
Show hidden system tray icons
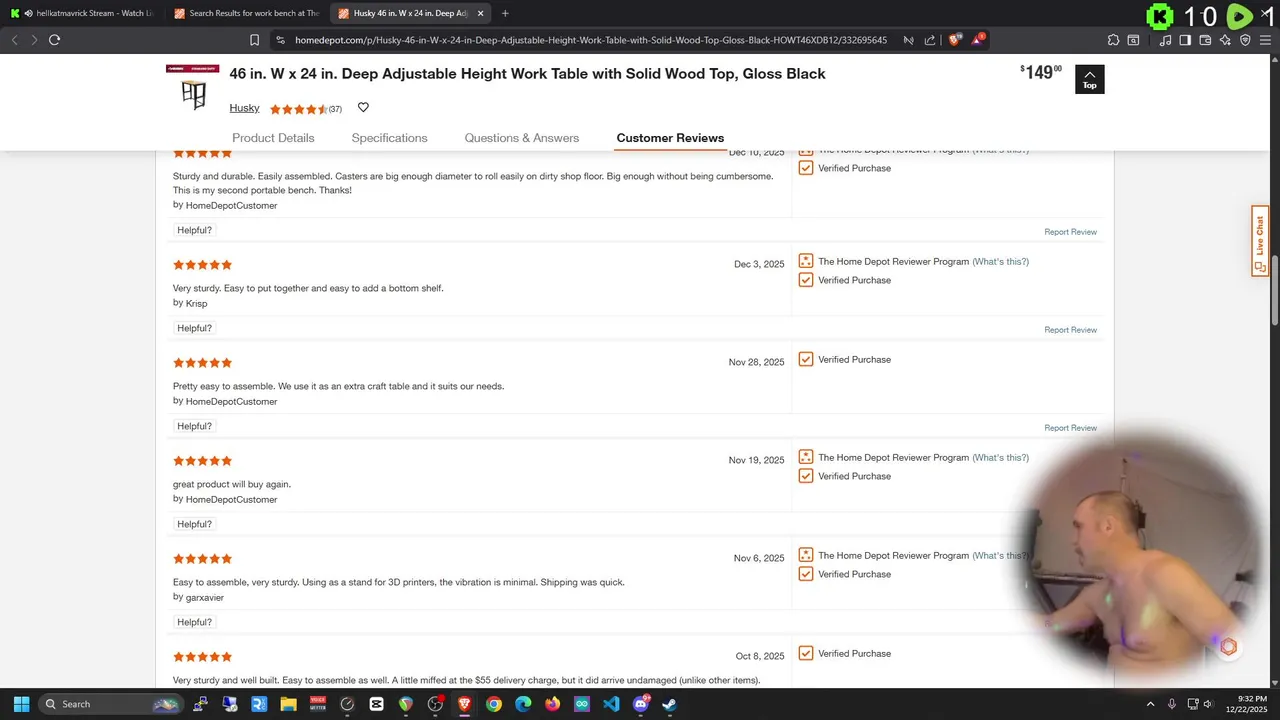click(x=1150, y=704)
